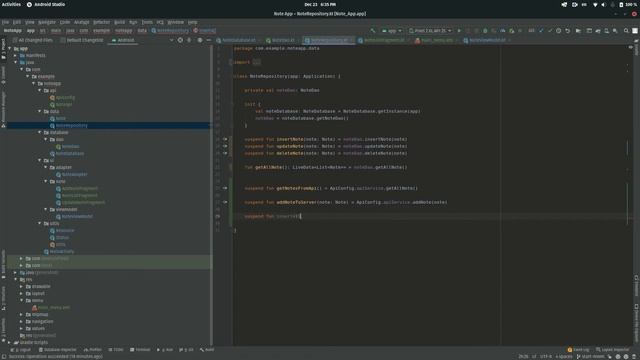Select opened file locate target icon in Project panel
Screen dimensions: 640x360
pos(180,40)
